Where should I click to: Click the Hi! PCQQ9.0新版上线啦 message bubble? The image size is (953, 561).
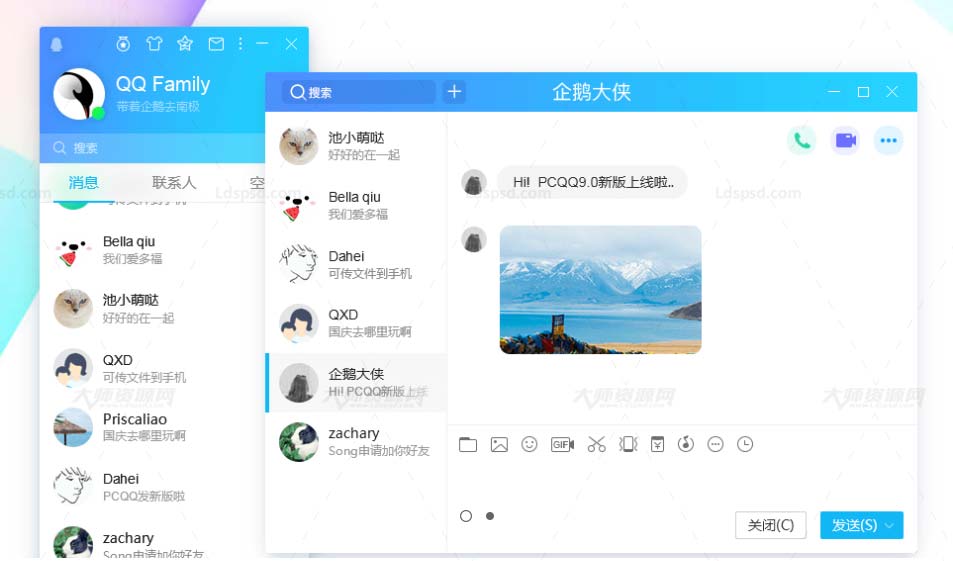click(593, 182)
